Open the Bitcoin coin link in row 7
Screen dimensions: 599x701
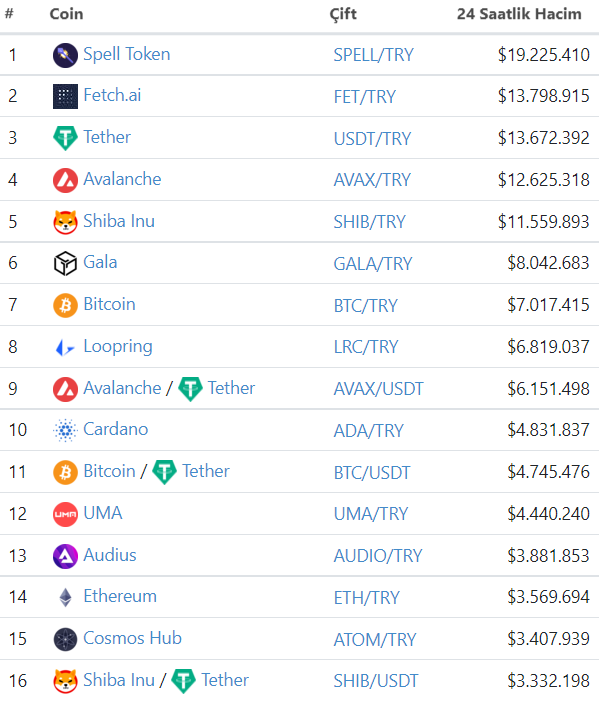point(109,304)
